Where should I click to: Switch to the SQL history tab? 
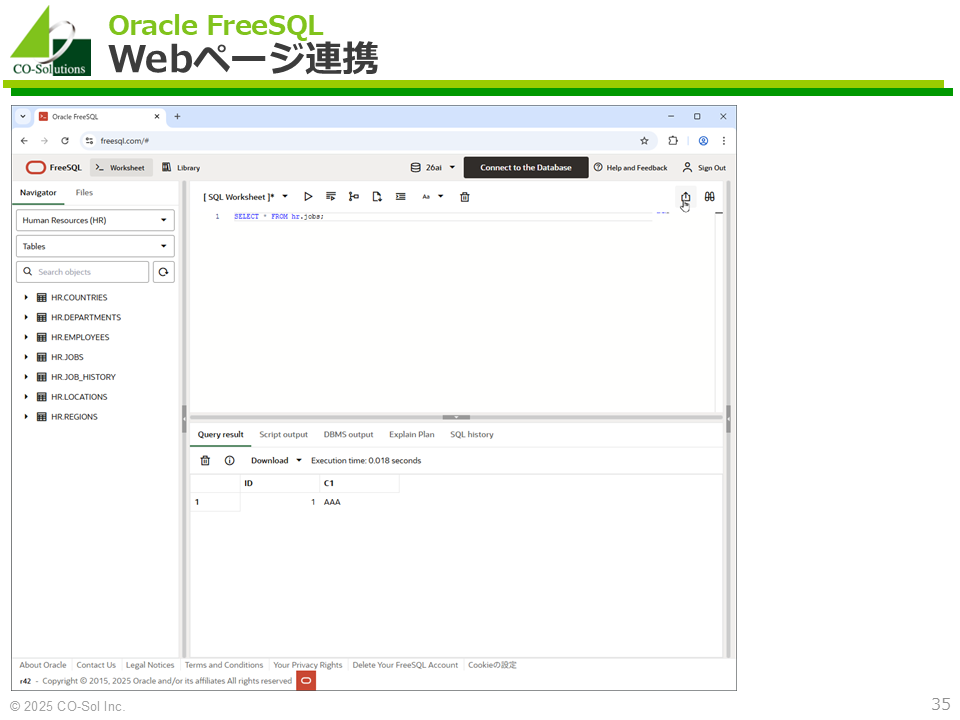point(471,435)
